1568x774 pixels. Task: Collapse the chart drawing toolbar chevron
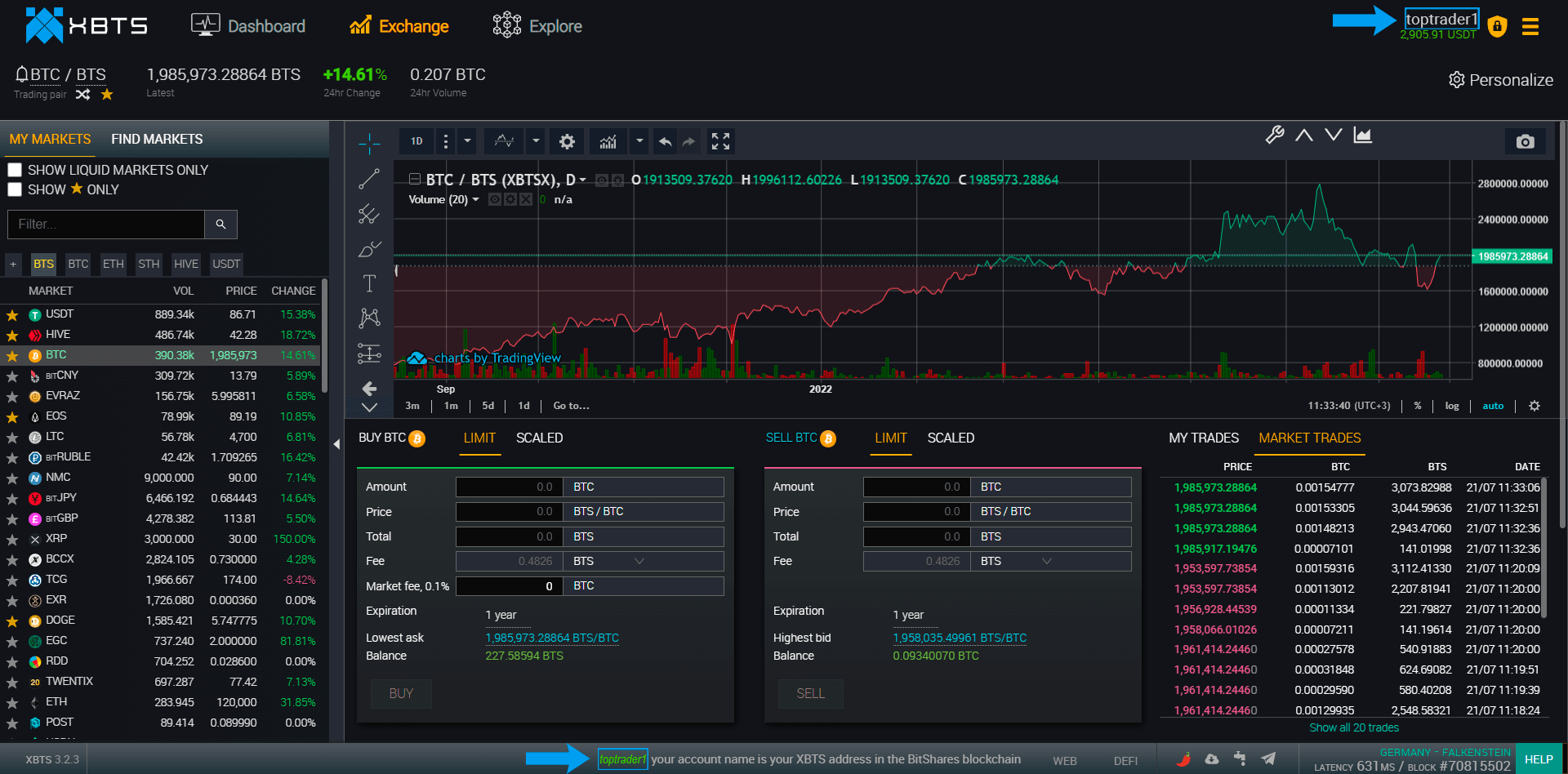click(x=369, y=407)
